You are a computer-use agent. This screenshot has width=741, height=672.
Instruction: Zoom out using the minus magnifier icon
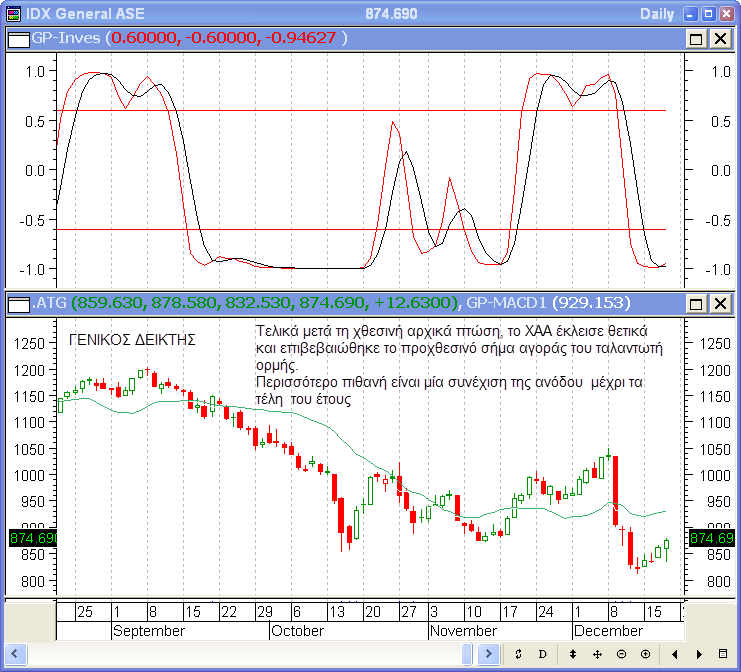pyautogui.click(x=621, y=654)
